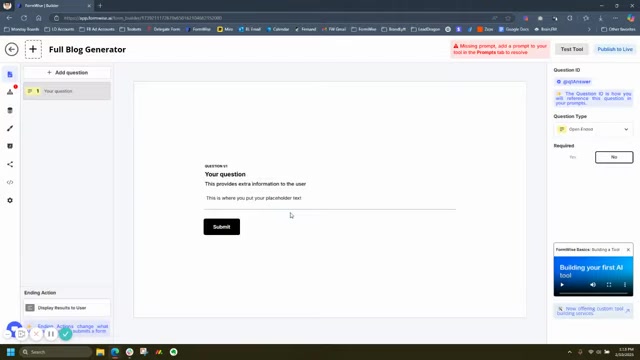Click the video progress bar in tutorial

593,293
